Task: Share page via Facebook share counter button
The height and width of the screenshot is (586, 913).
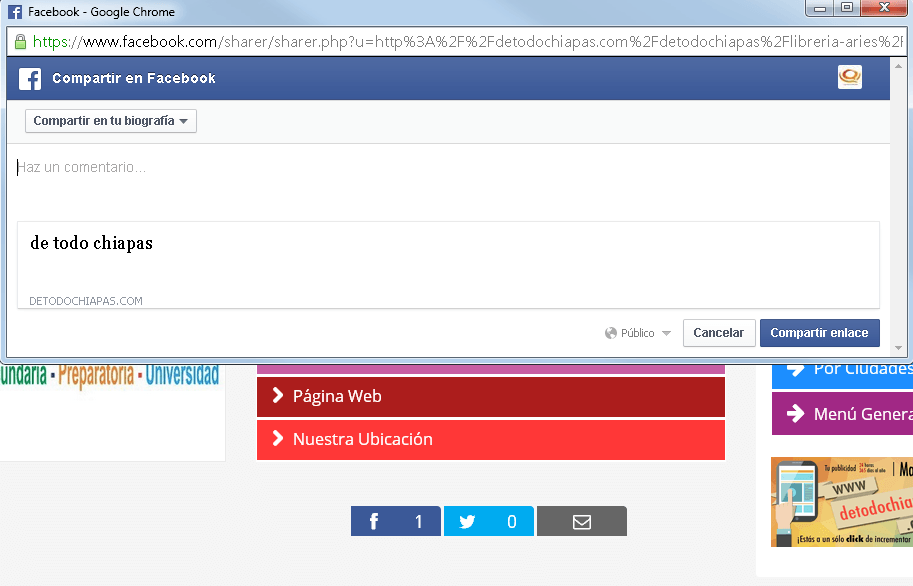Action: (396, 521)
